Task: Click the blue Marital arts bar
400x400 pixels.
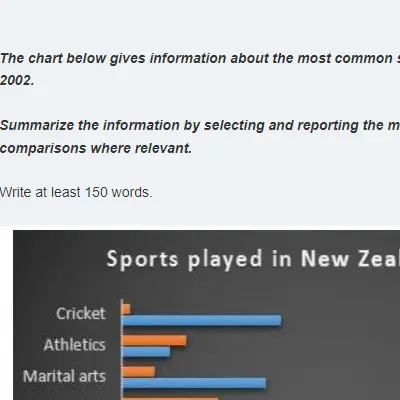Action: 194,383
